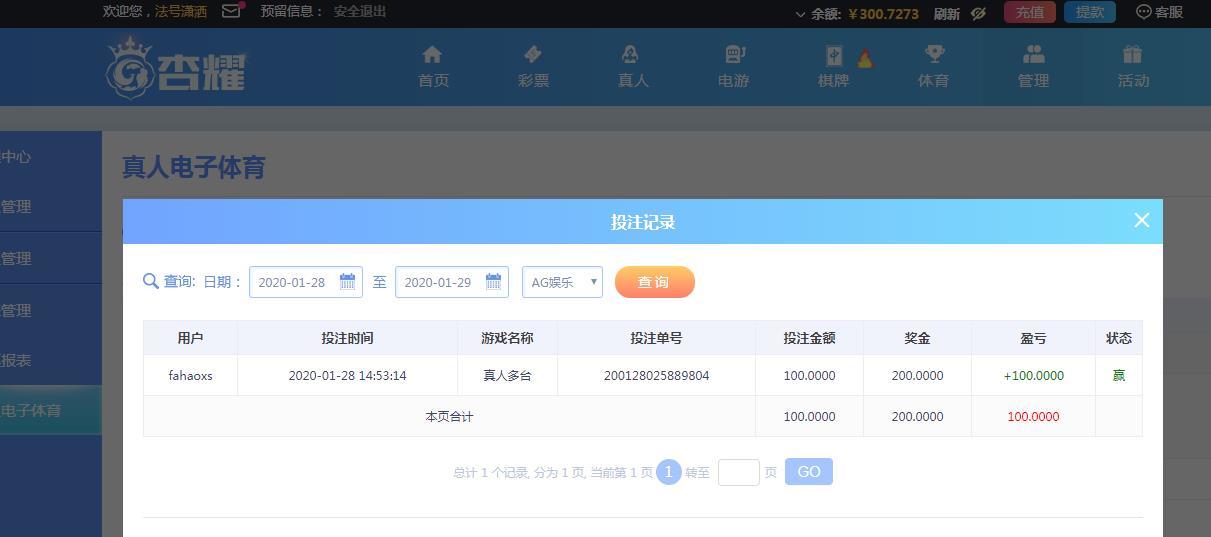The height and width of the screenshot is (537, 1211).
Task: Click the magnifier 查询 search icon
Action: 151,281
